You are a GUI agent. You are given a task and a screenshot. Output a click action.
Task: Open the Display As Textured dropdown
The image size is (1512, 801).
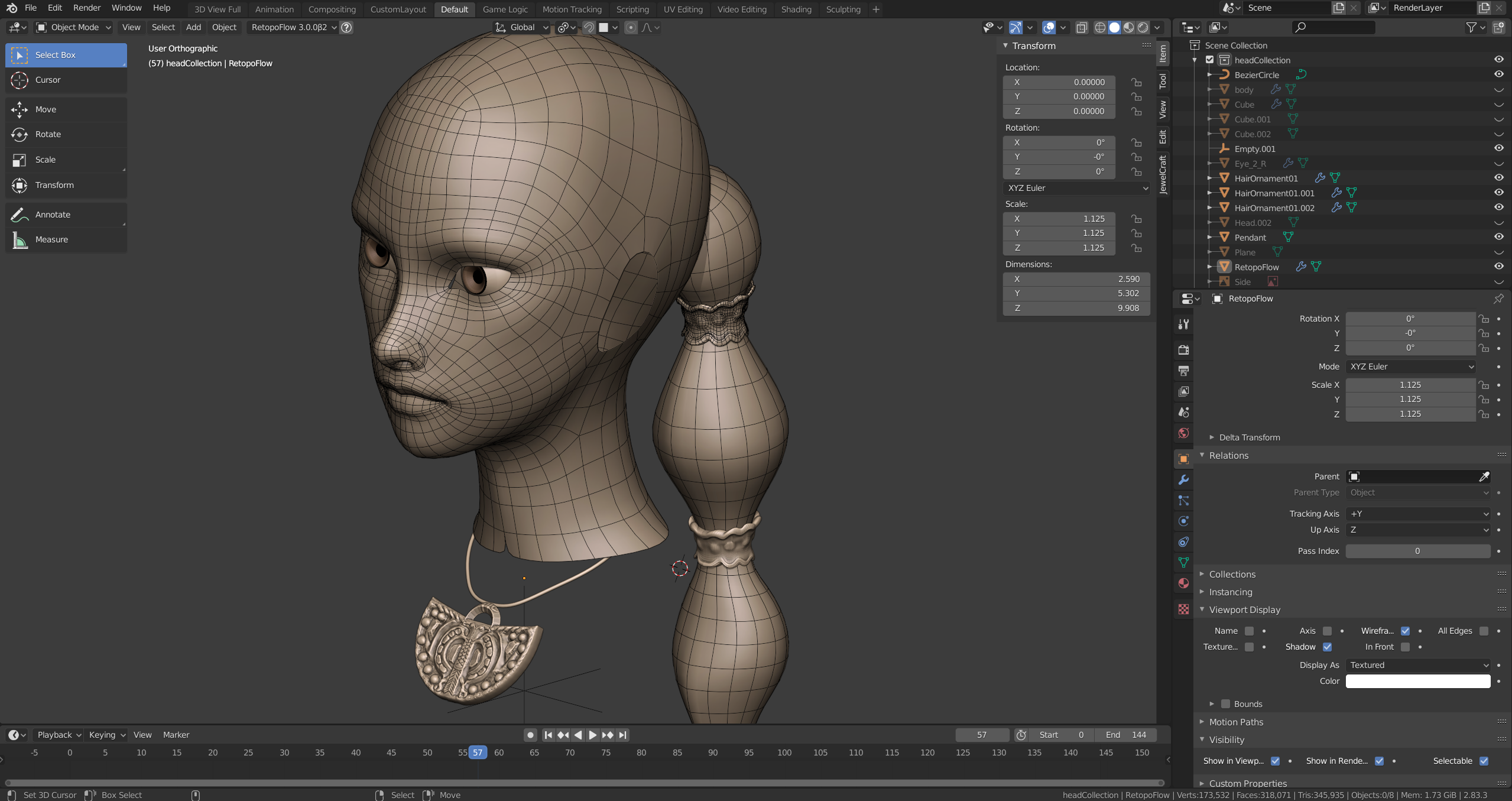(1418, 665)
